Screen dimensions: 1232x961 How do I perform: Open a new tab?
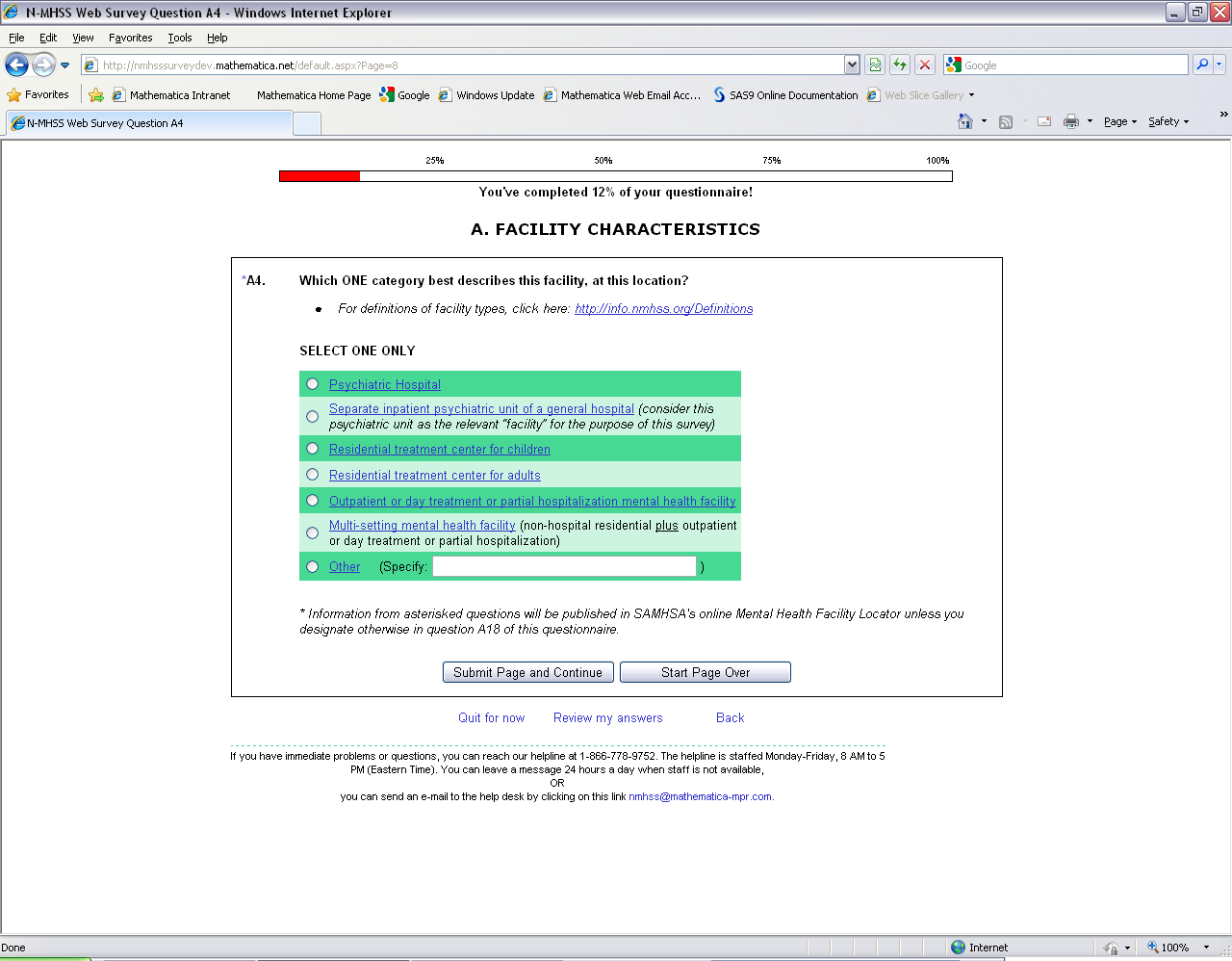tap(306, 124)
